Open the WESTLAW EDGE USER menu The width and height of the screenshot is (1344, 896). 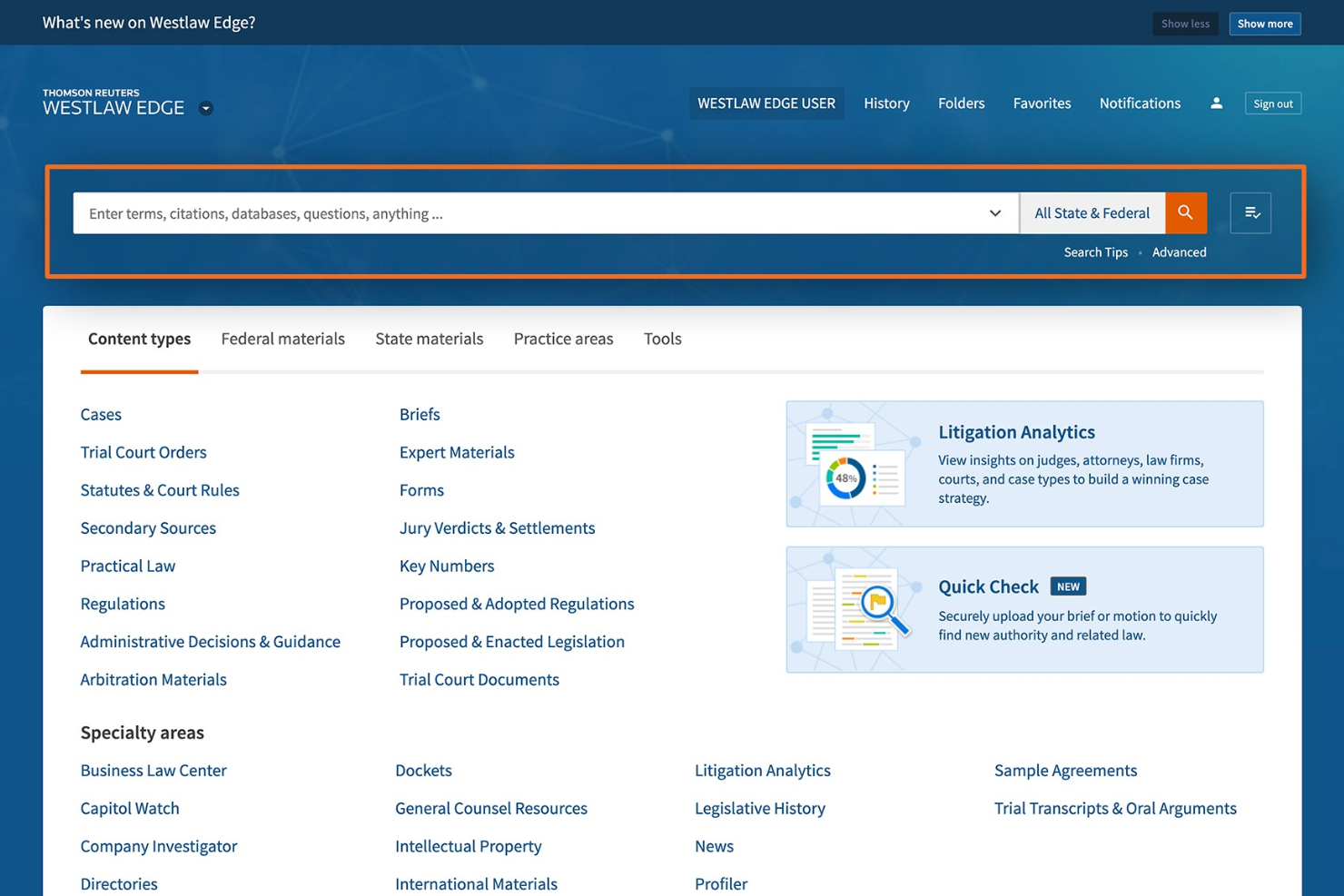[766, 103]
